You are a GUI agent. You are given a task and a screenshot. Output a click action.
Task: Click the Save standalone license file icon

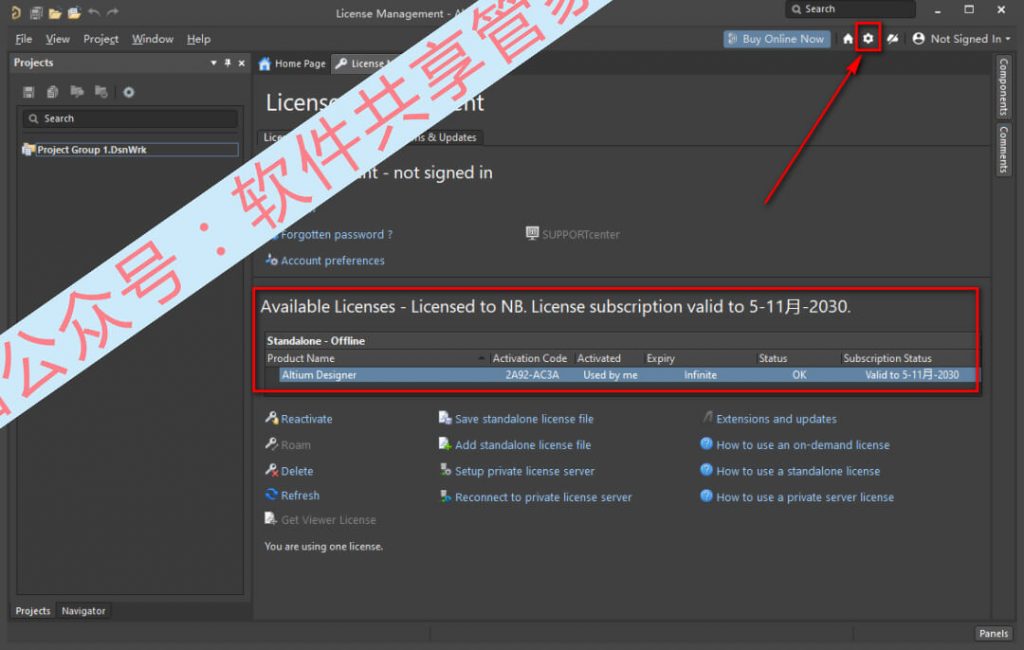pyautogui.click(x=445, y=418)
